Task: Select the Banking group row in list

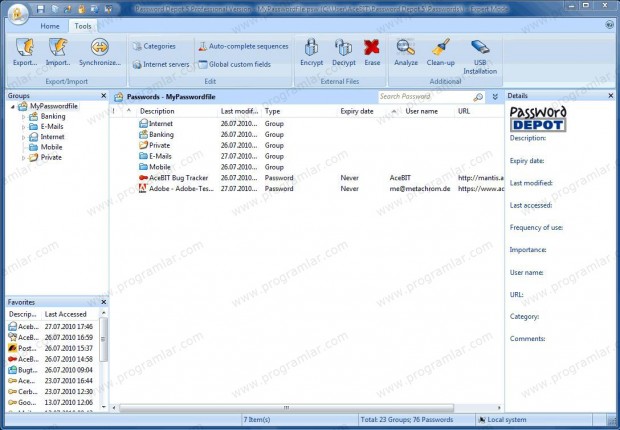Action: (307, 134)
